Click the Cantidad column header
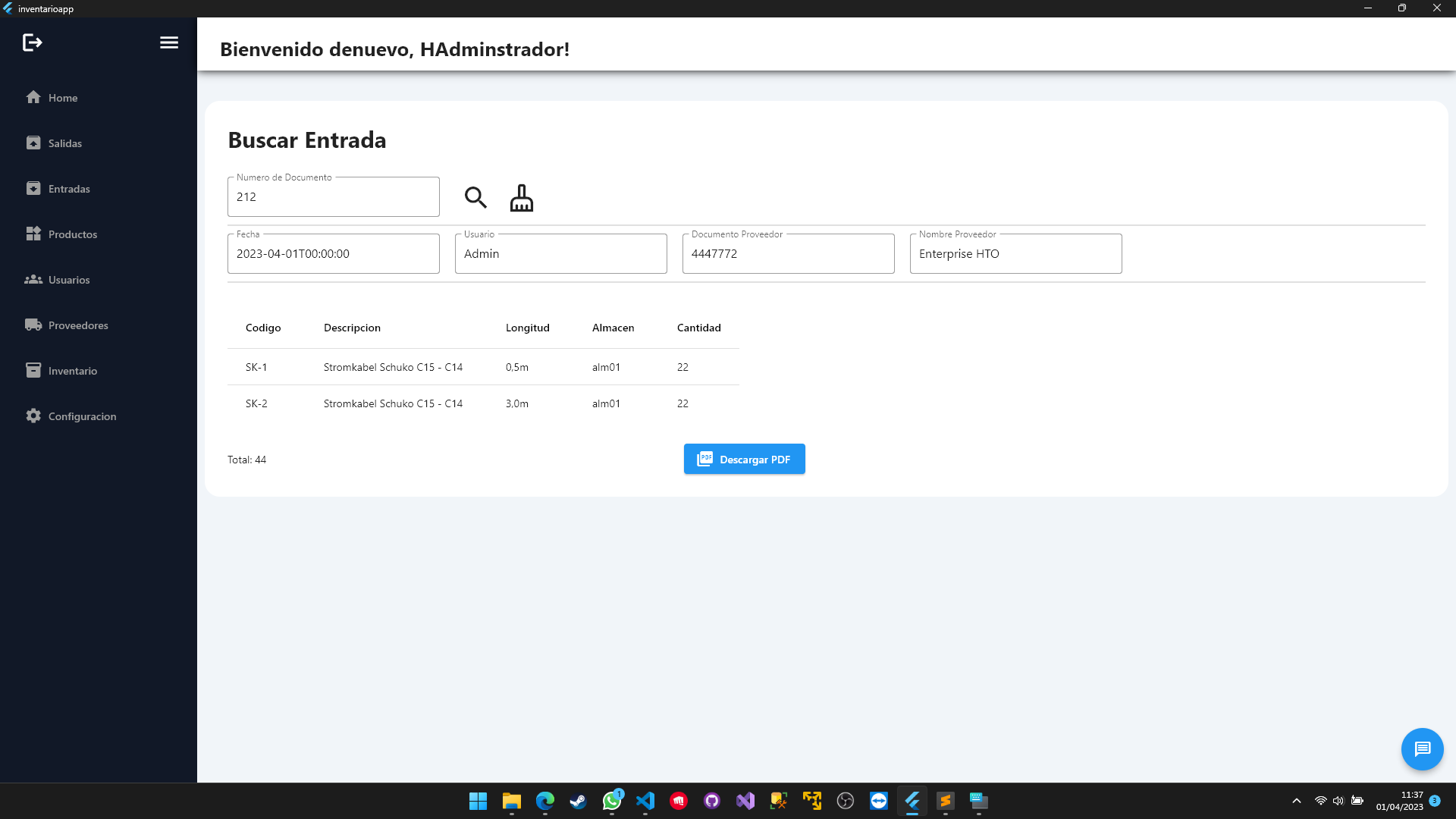 click(x=699, y=328)
